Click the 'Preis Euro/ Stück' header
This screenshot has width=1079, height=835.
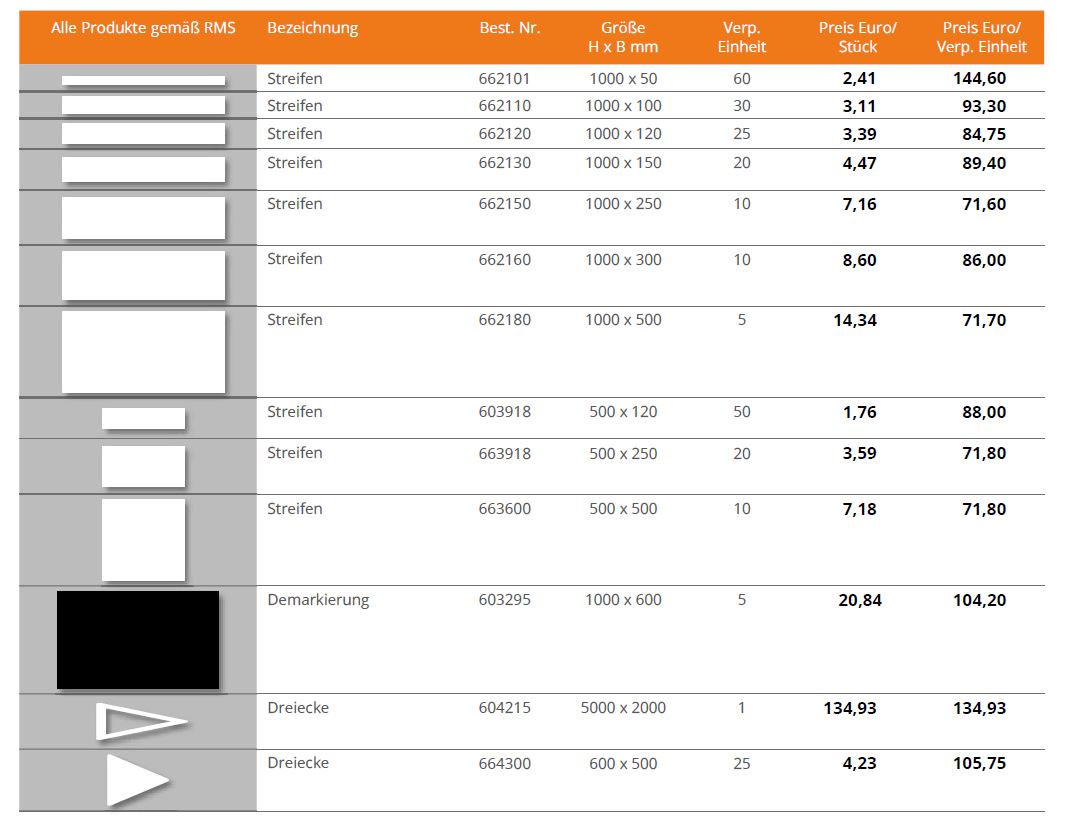tap(857, 37)
